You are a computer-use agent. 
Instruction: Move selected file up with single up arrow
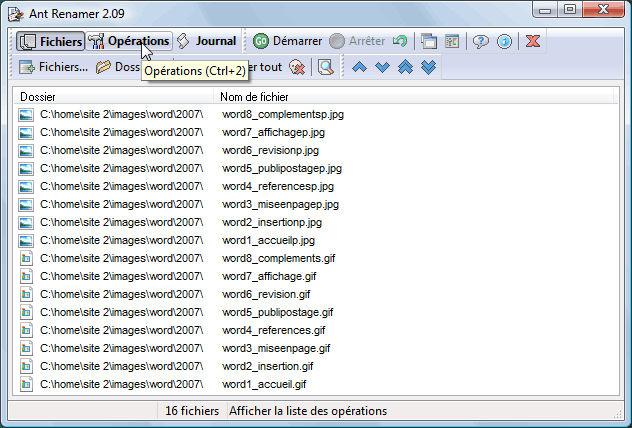coord(358,67)
